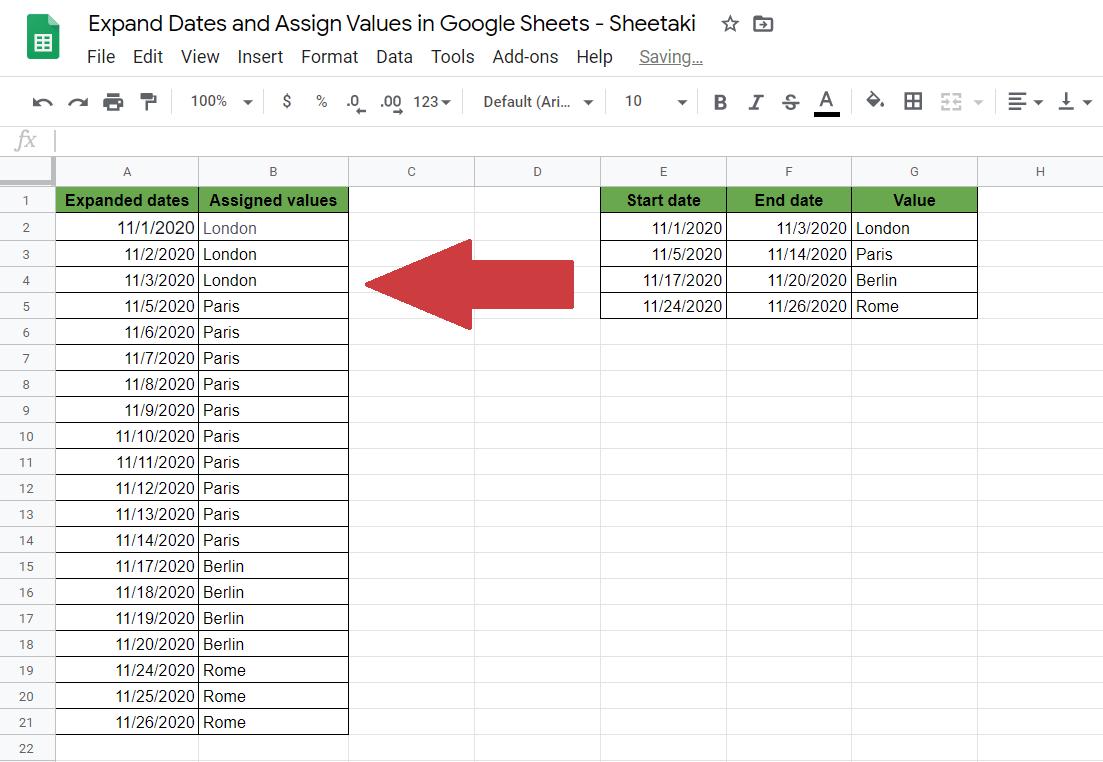Expand the font family dropdown
This screenshot has height=762, width=1103.
click(536, 101)
